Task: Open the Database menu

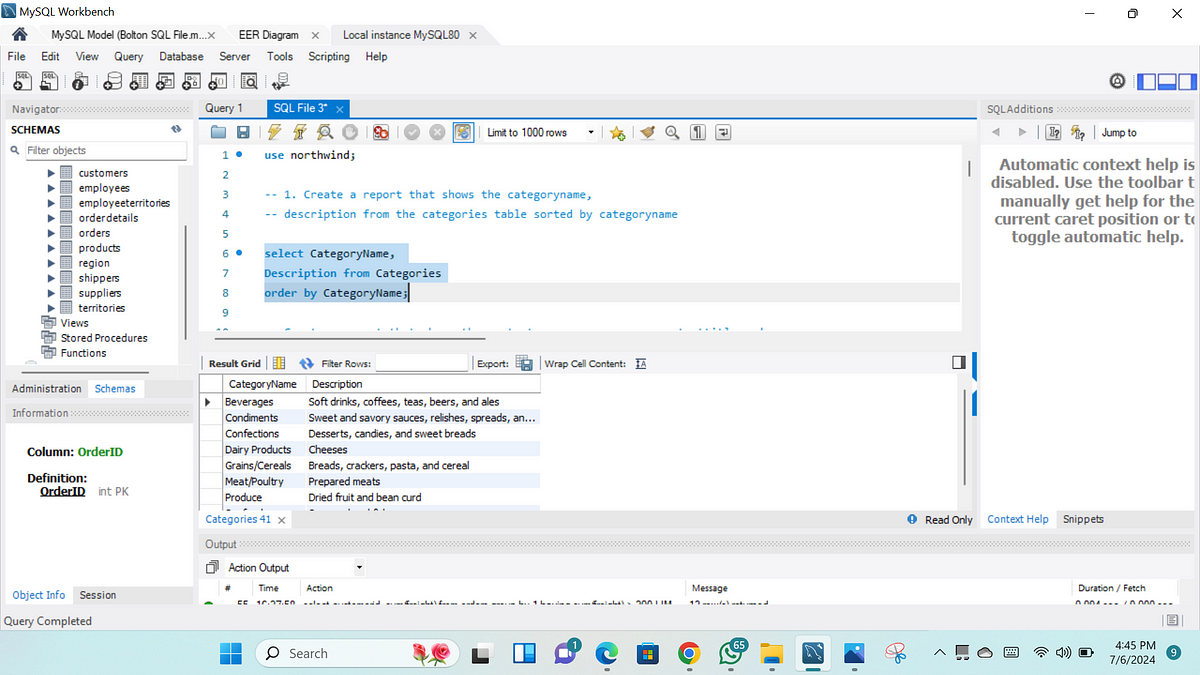Action: [x=181, y=57]
